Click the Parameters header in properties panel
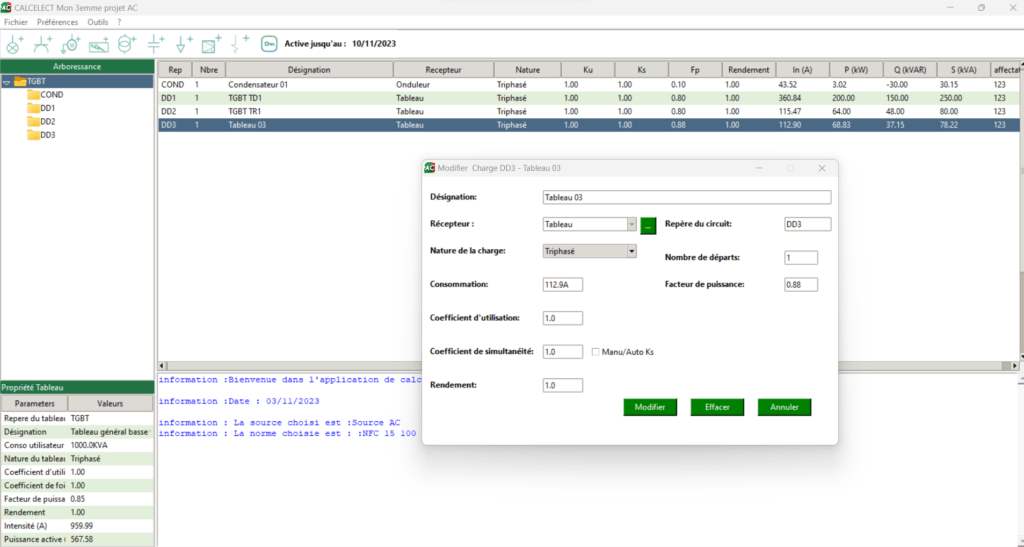 click(35, 403)
